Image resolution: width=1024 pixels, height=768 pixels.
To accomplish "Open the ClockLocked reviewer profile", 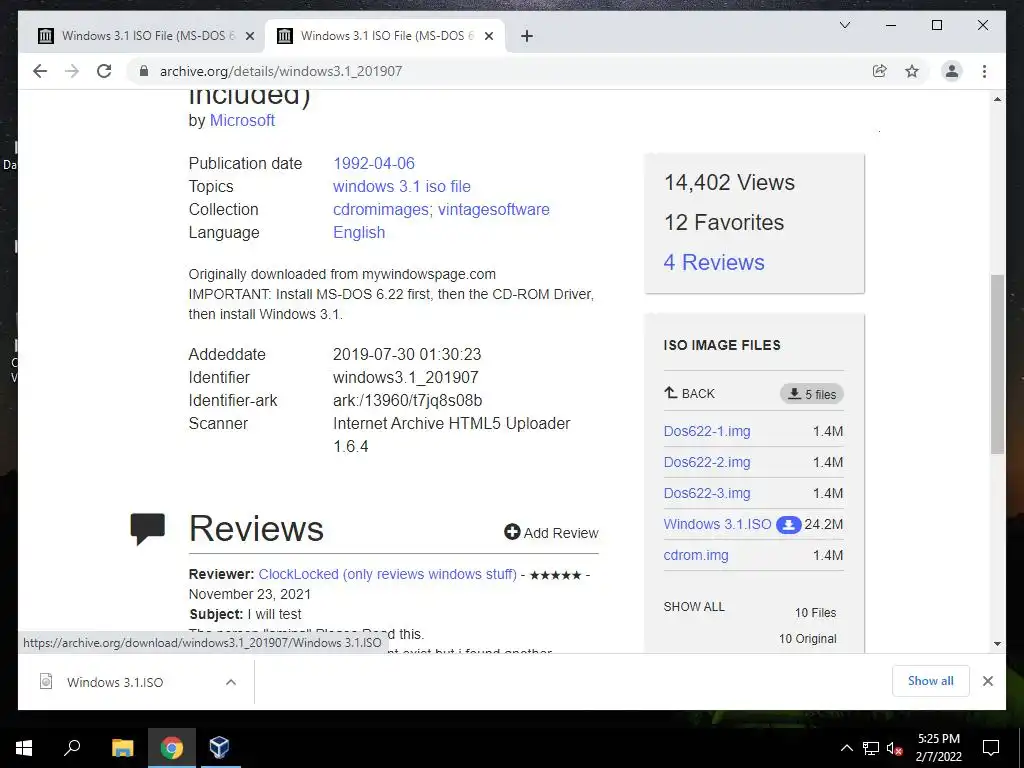I will [387, 574].
